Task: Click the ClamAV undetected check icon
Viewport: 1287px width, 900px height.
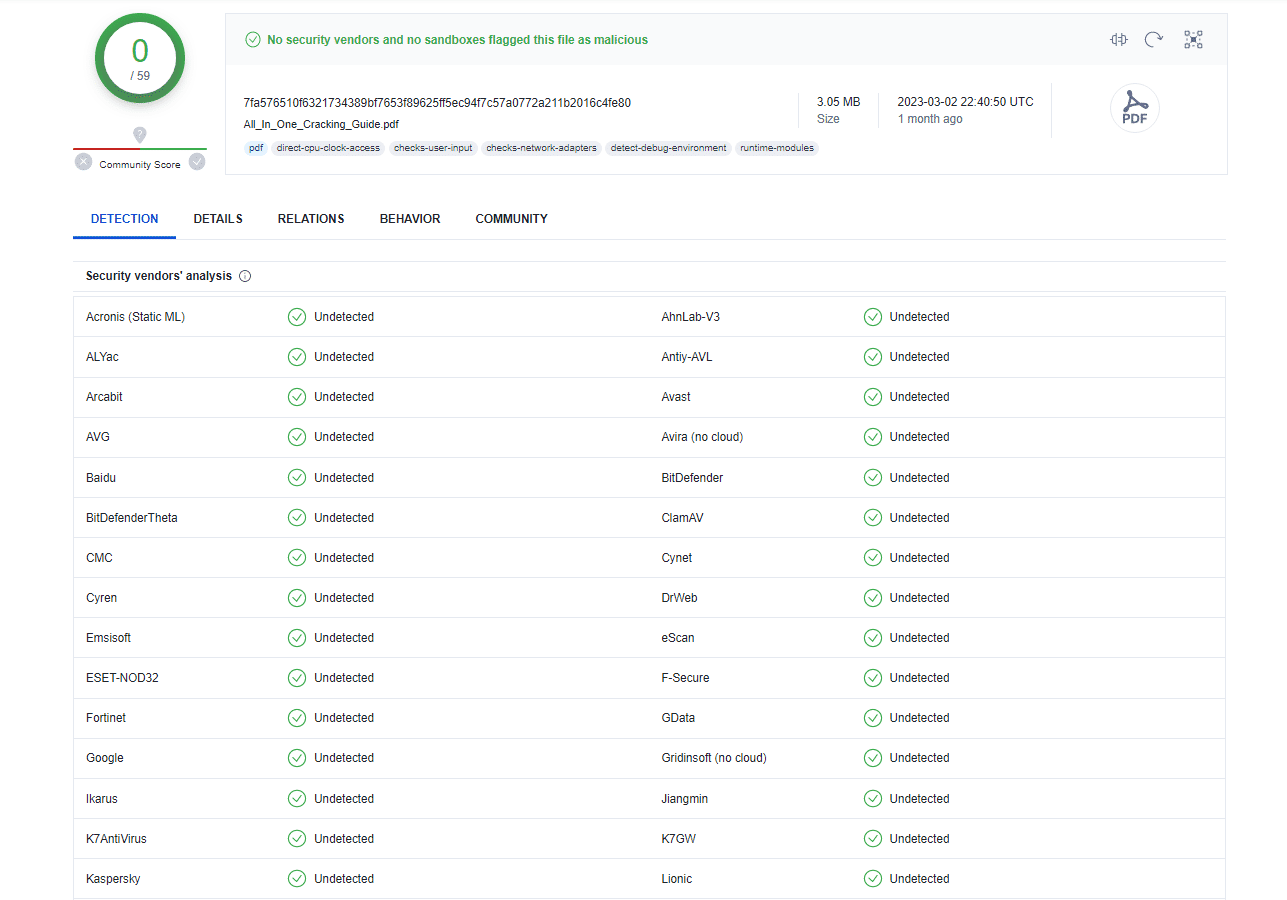Action: [873, 518]
